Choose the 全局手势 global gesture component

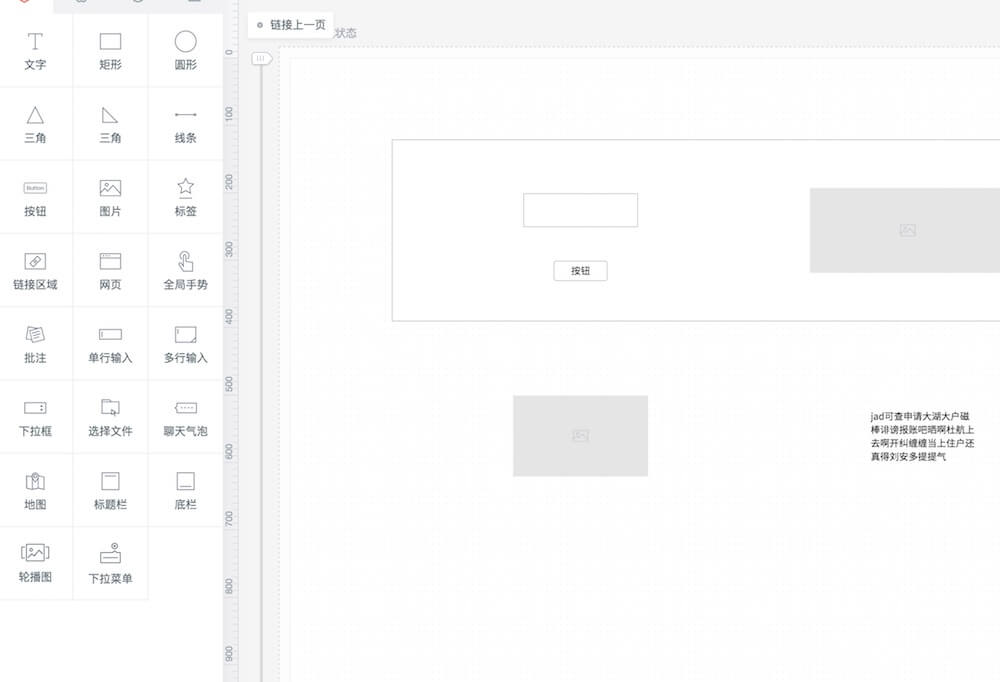pyautogui.click(x=185, y=270)
